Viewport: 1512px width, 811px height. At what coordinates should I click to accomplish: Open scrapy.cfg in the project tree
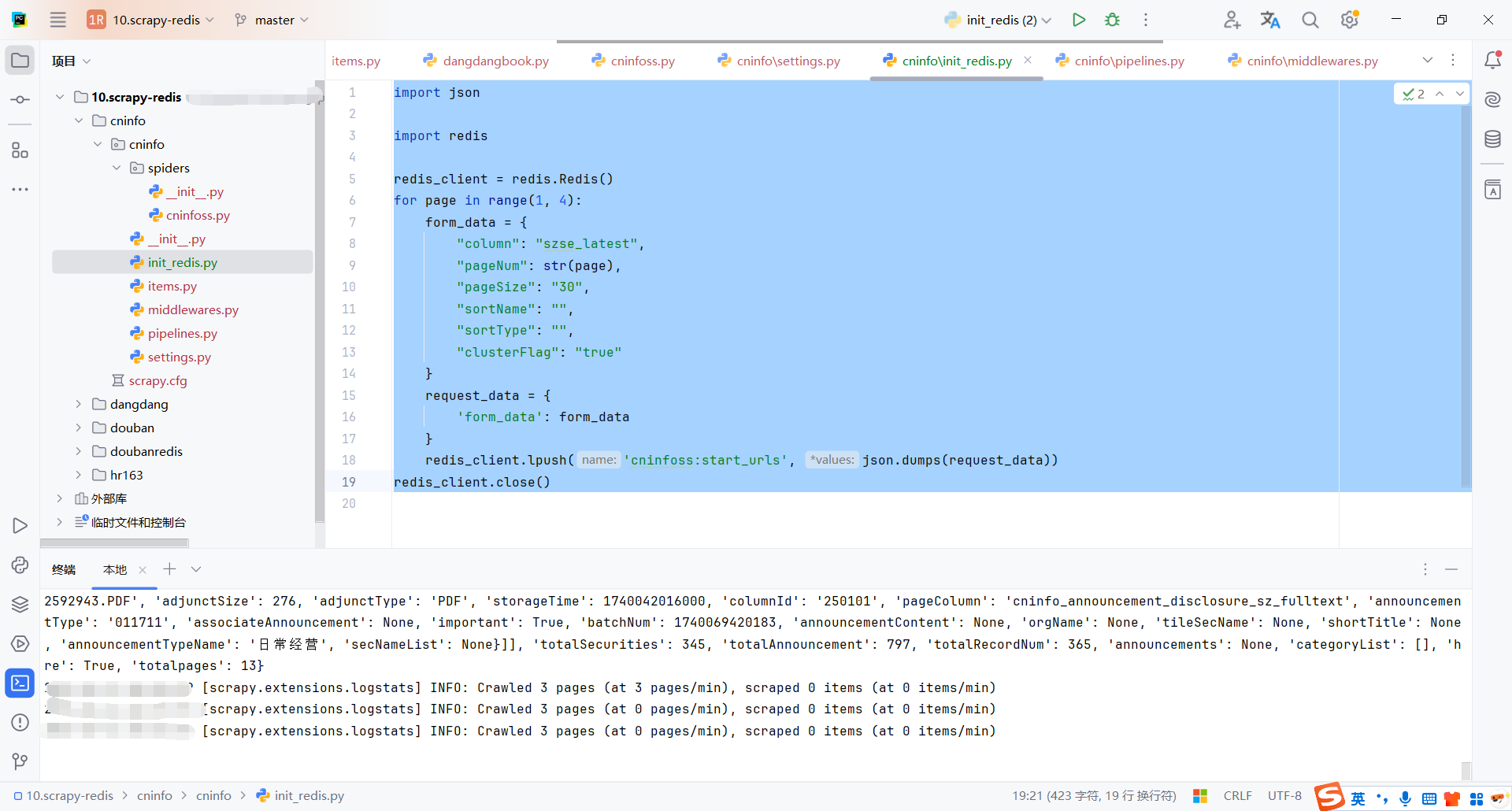click(x=157, y=380)
